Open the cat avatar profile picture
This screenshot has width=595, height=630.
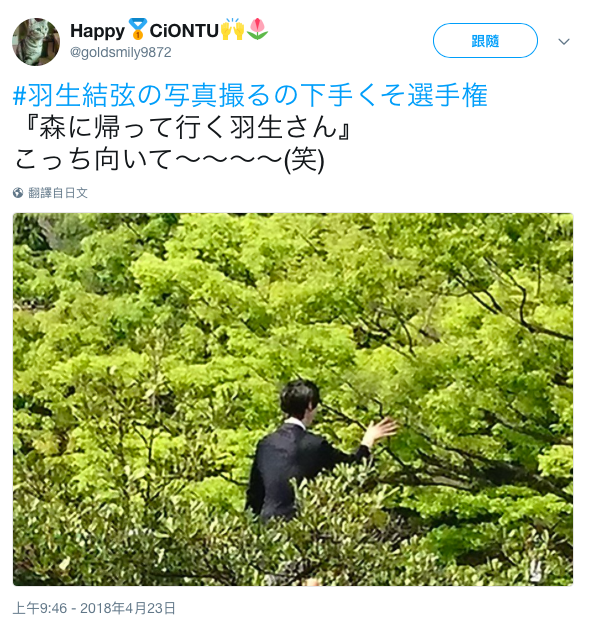36,42
